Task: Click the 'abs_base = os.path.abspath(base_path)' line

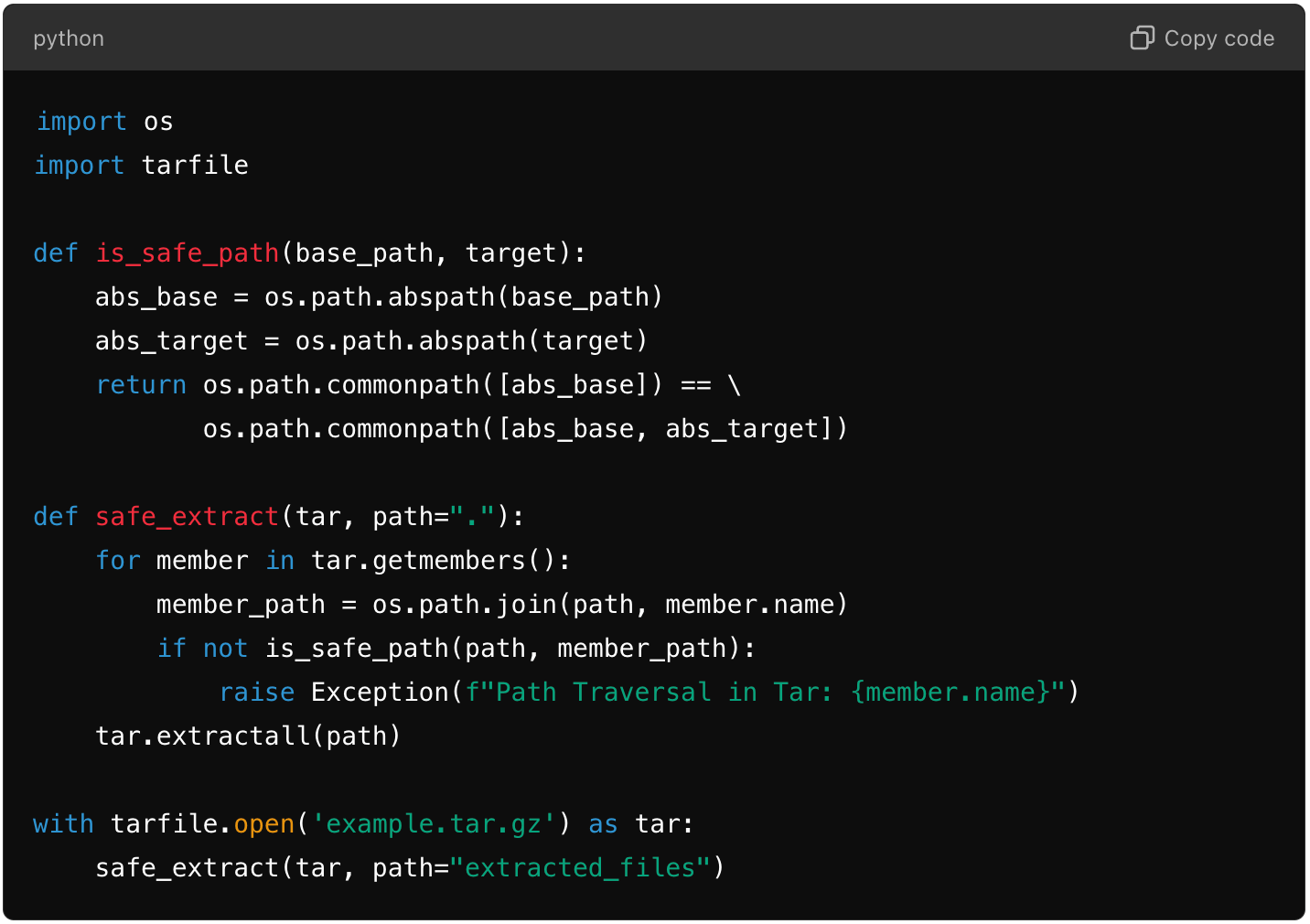Action: point(379,297)
